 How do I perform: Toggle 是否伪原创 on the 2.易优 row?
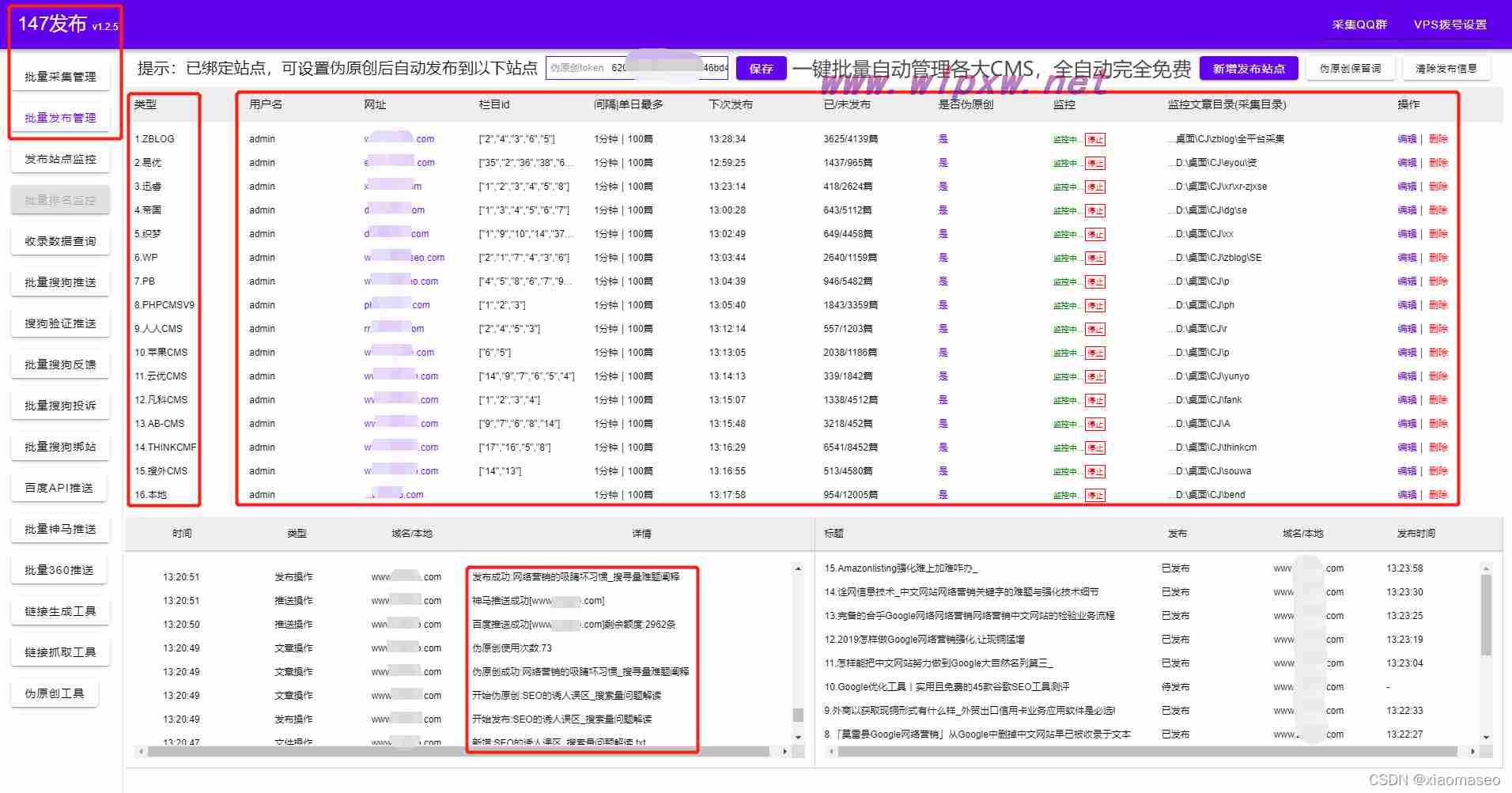tap(943, 163)
